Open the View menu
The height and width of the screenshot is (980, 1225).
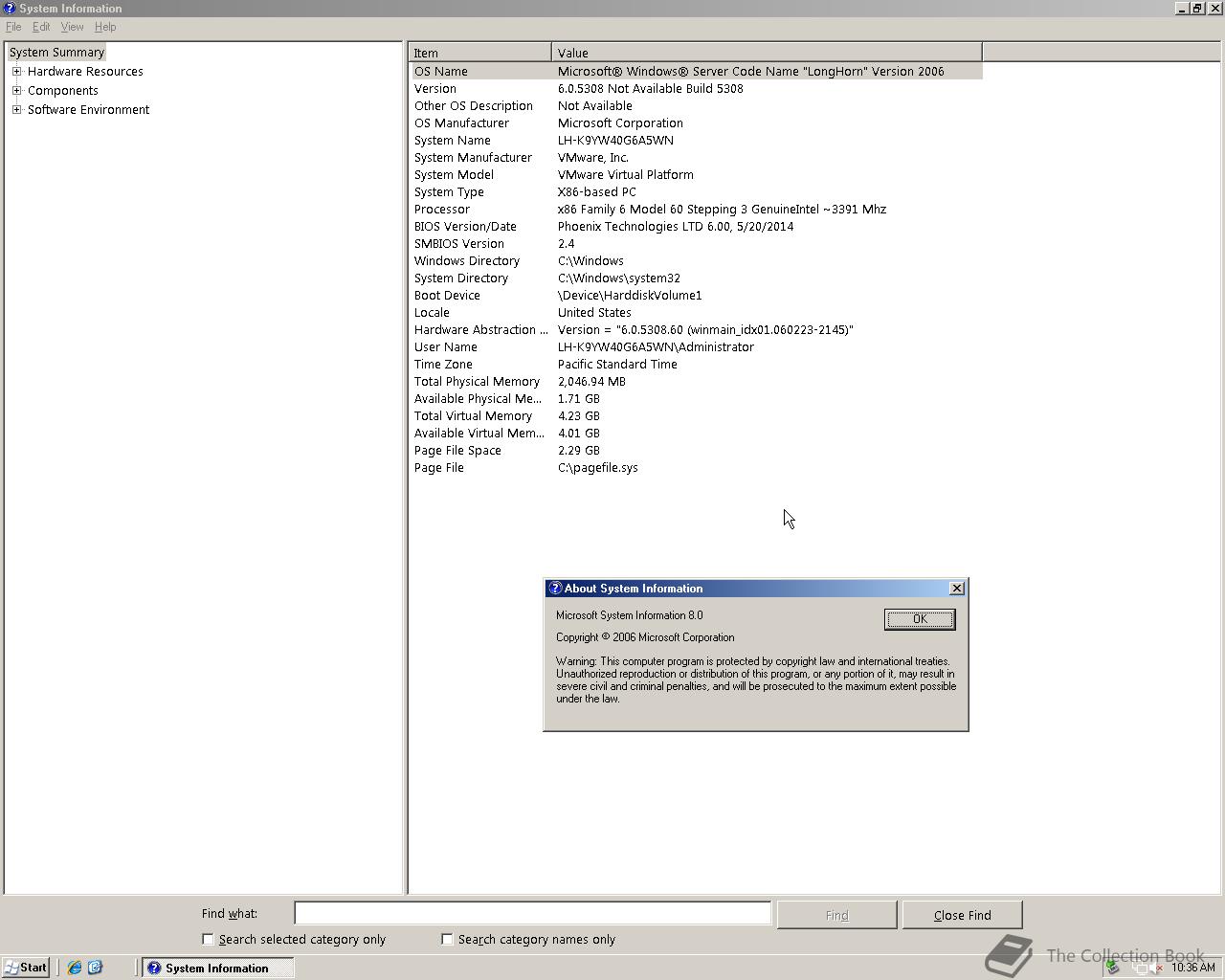[72, 27]
